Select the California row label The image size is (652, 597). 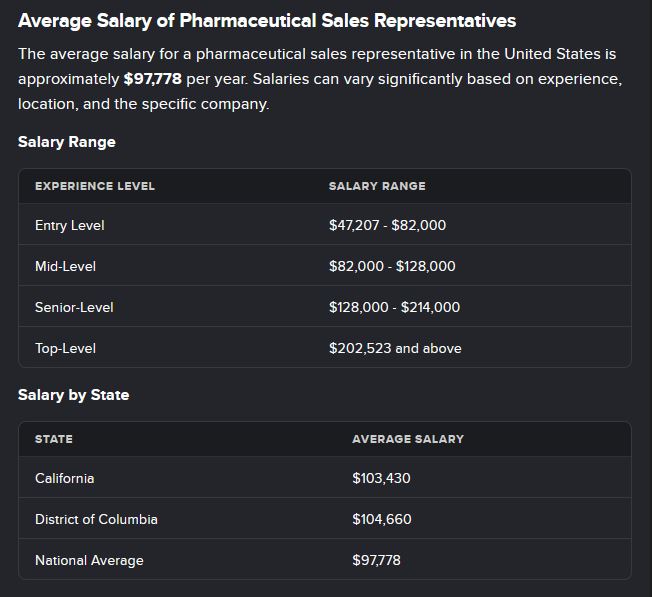pos(65,478)
